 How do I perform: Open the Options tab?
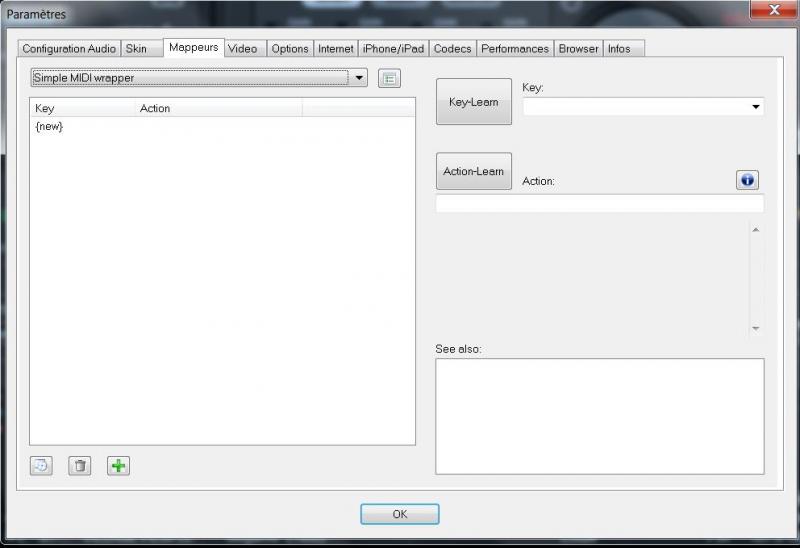(290, 48)
